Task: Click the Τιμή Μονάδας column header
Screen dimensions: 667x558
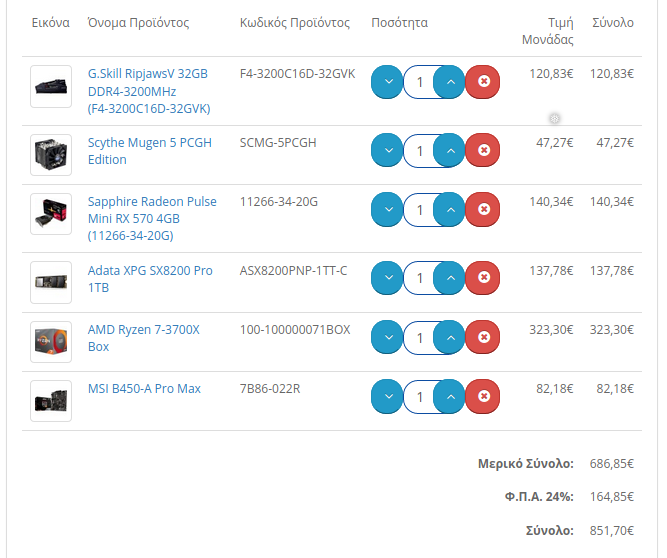Action: click(x=547, y=31)
